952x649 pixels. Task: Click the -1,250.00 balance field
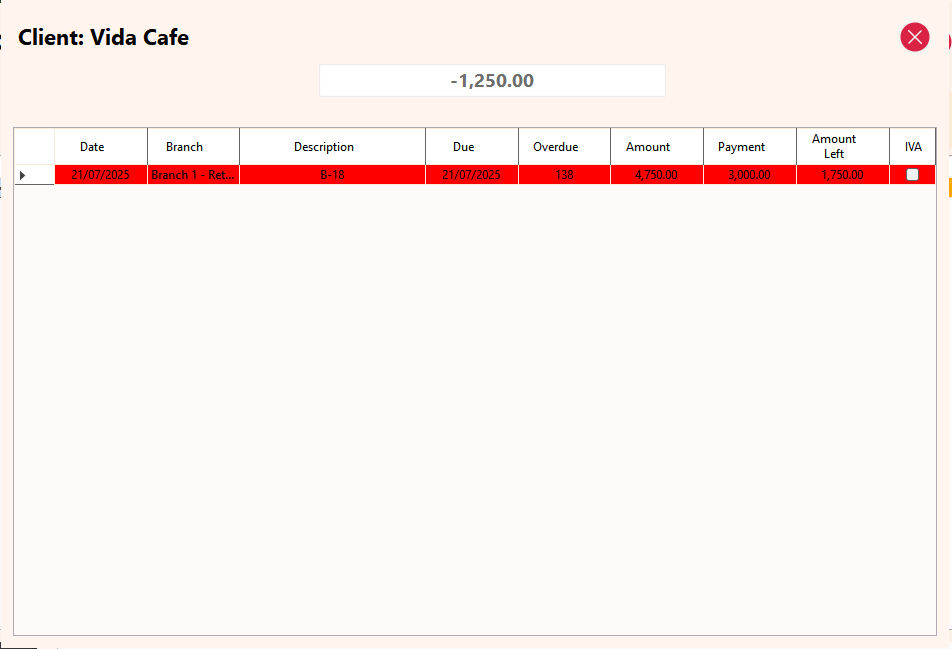(492, 81)
